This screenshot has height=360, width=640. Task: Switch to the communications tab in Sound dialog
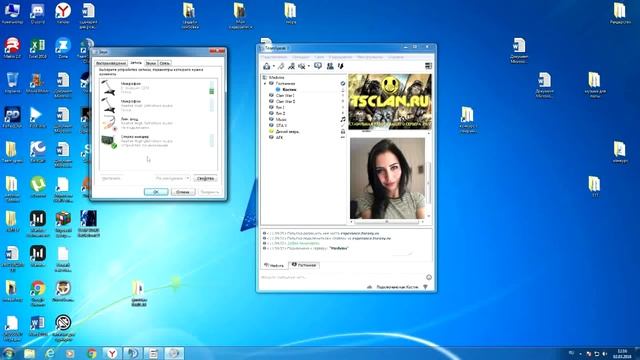tap(164, 63)
